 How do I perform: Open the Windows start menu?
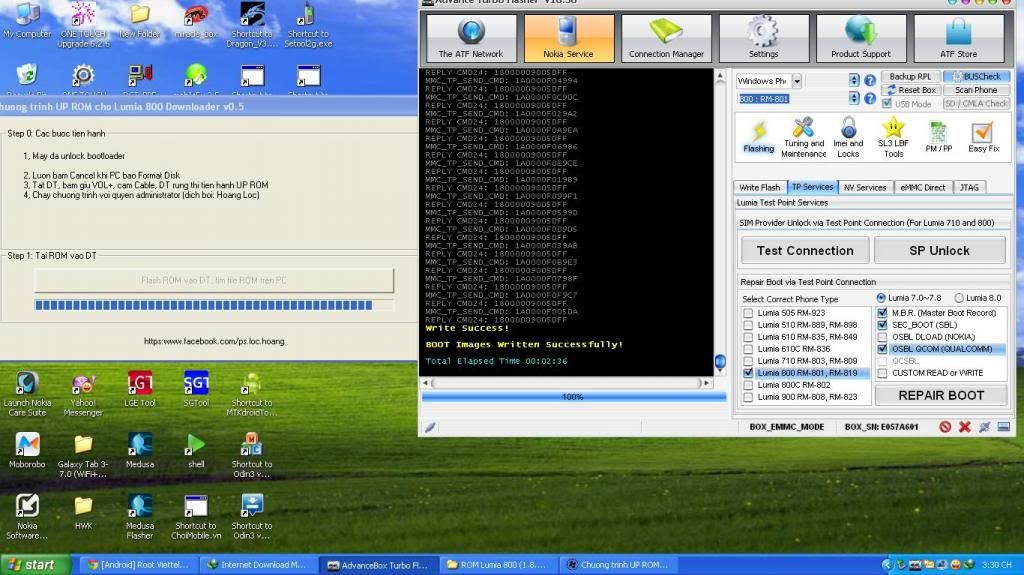click(35, 565)
